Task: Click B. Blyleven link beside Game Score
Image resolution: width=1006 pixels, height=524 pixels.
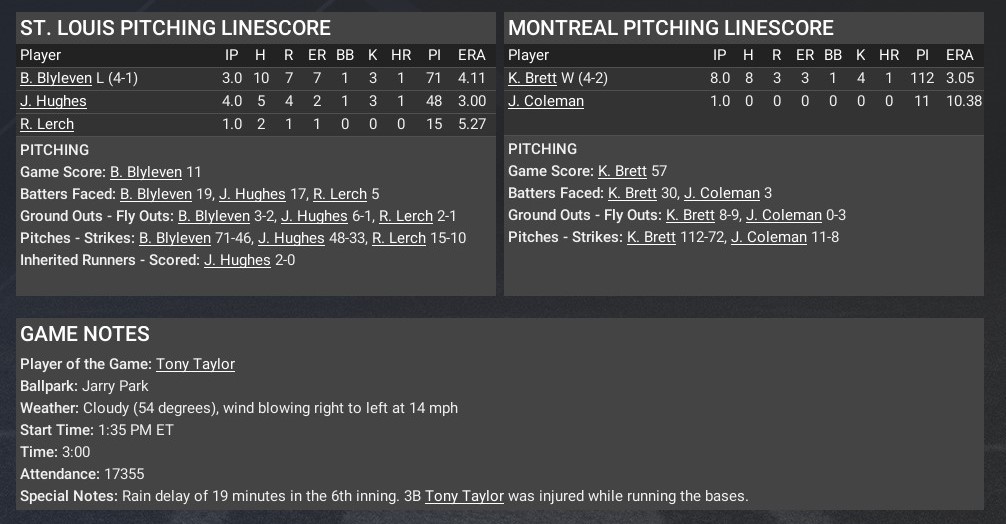Action: [146, 172]
